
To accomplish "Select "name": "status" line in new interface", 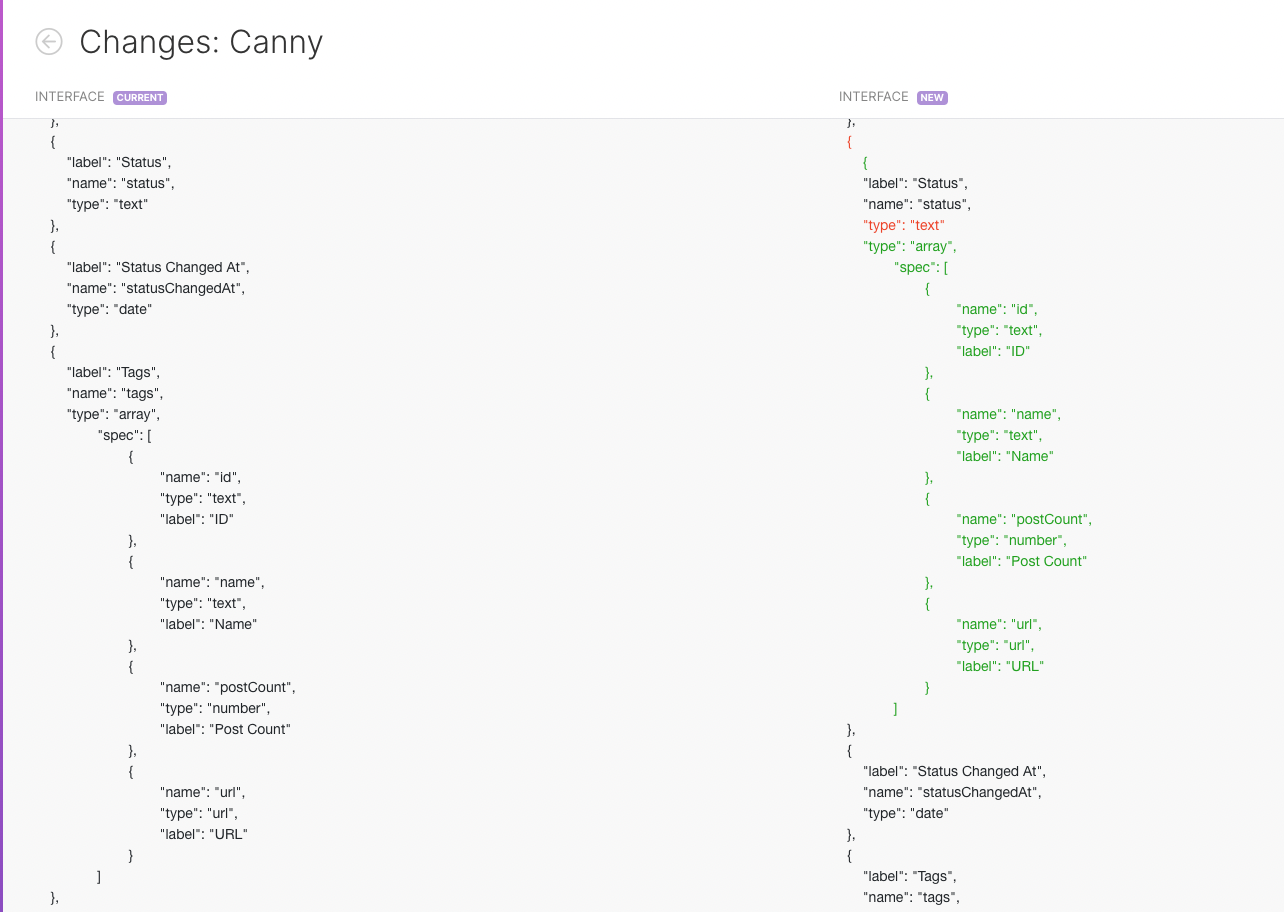I will click(918, 204).
